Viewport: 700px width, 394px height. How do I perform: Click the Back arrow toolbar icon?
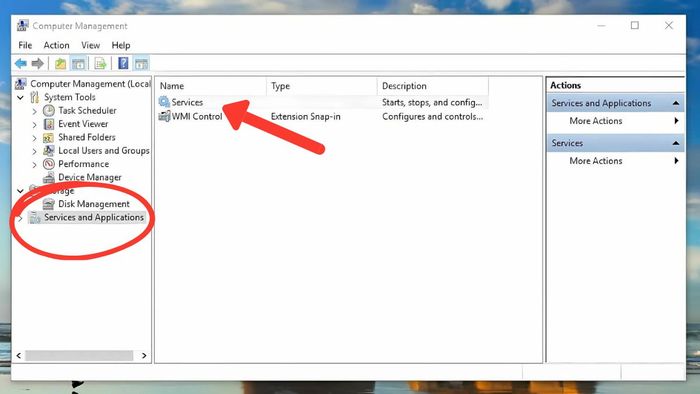tap(21, 64)
